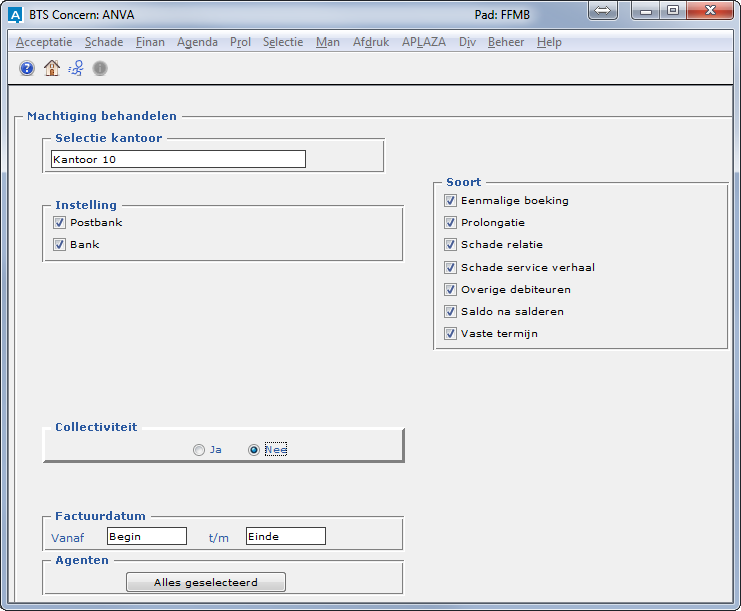Click the blue help question mark icon
741x611 pixels.
[27, 68]
